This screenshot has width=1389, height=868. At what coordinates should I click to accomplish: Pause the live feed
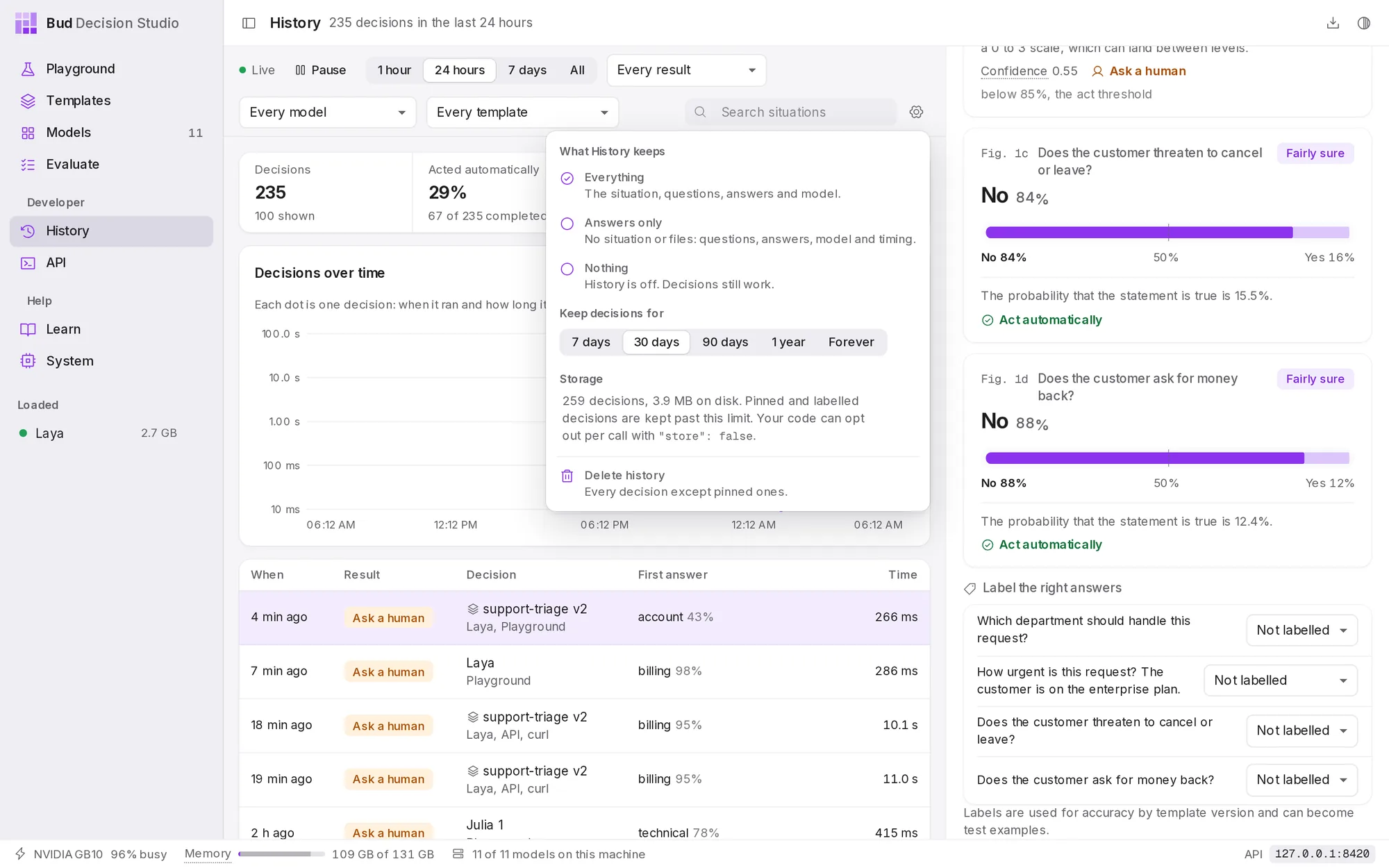pos(320,70)
